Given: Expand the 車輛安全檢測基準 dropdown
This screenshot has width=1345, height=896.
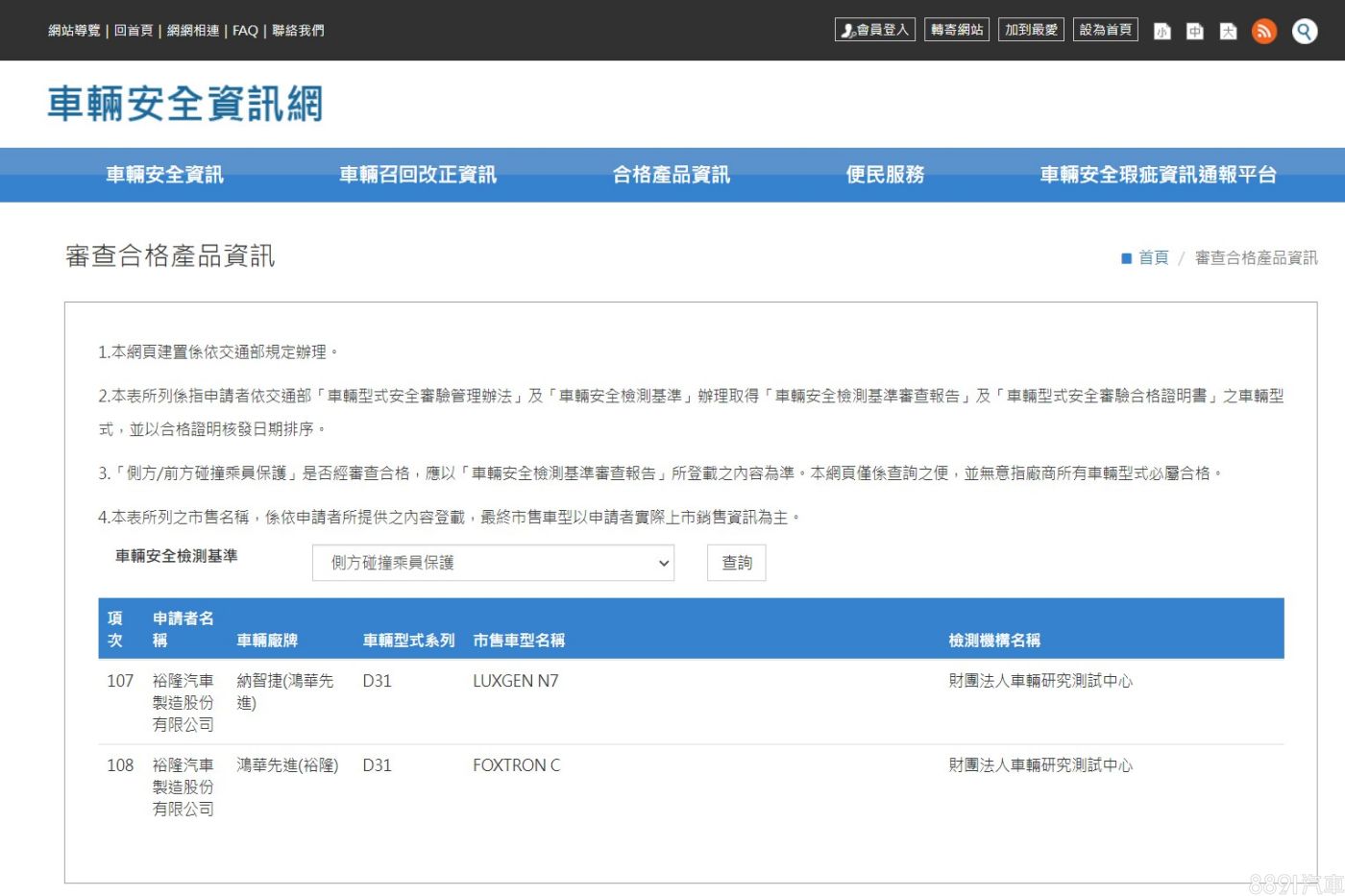Looking at the screenshot, I should click(493, 563).
